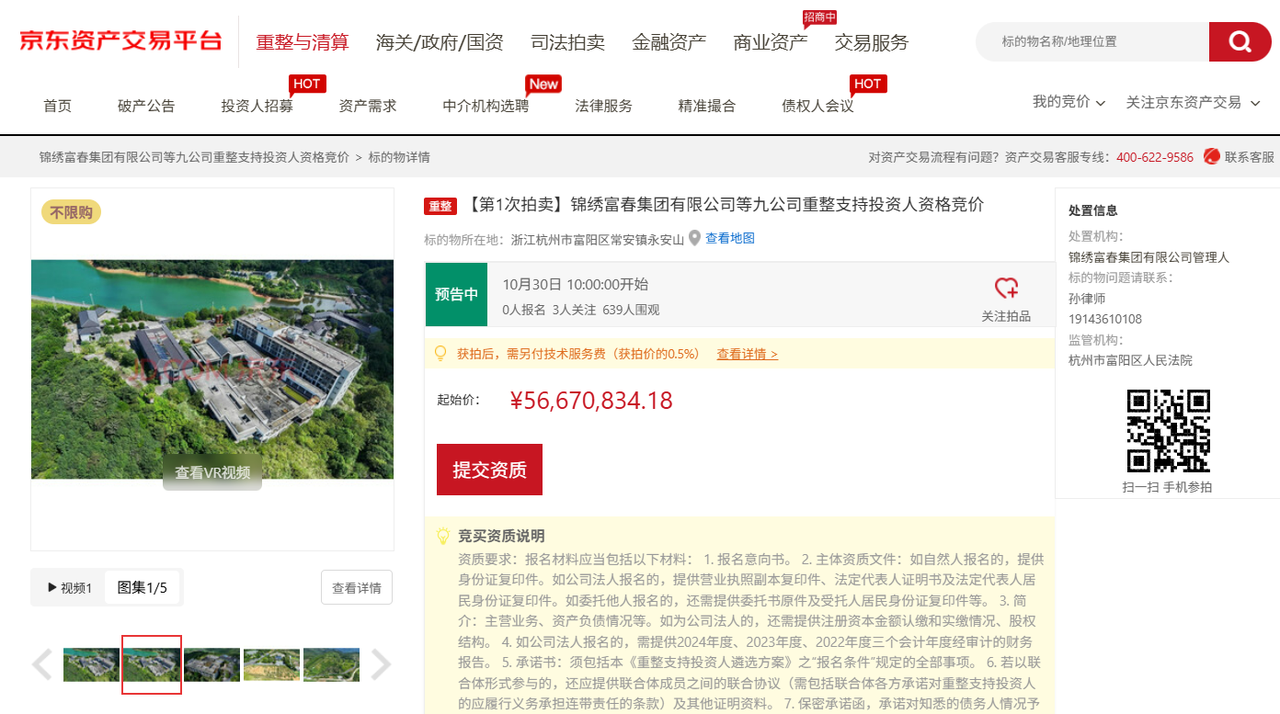Show next thumbnails with right arrow
1280x714 pixels.
tap(381, 665)
